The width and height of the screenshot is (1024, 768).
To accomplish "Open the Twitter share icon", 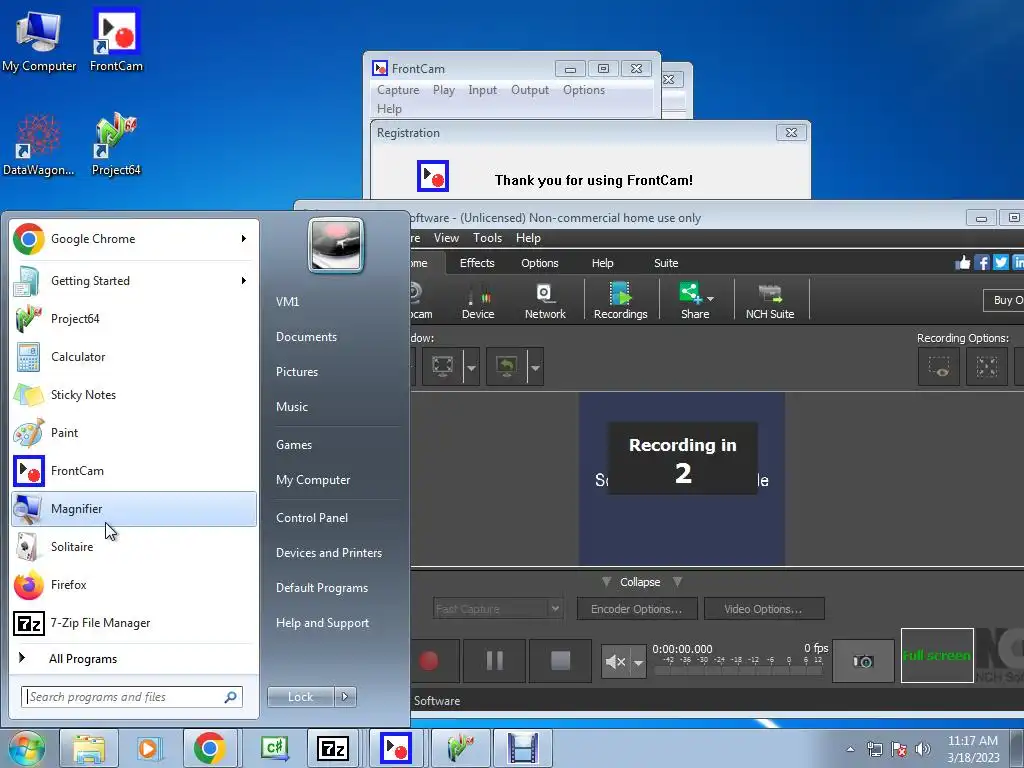I will 1000,263.
